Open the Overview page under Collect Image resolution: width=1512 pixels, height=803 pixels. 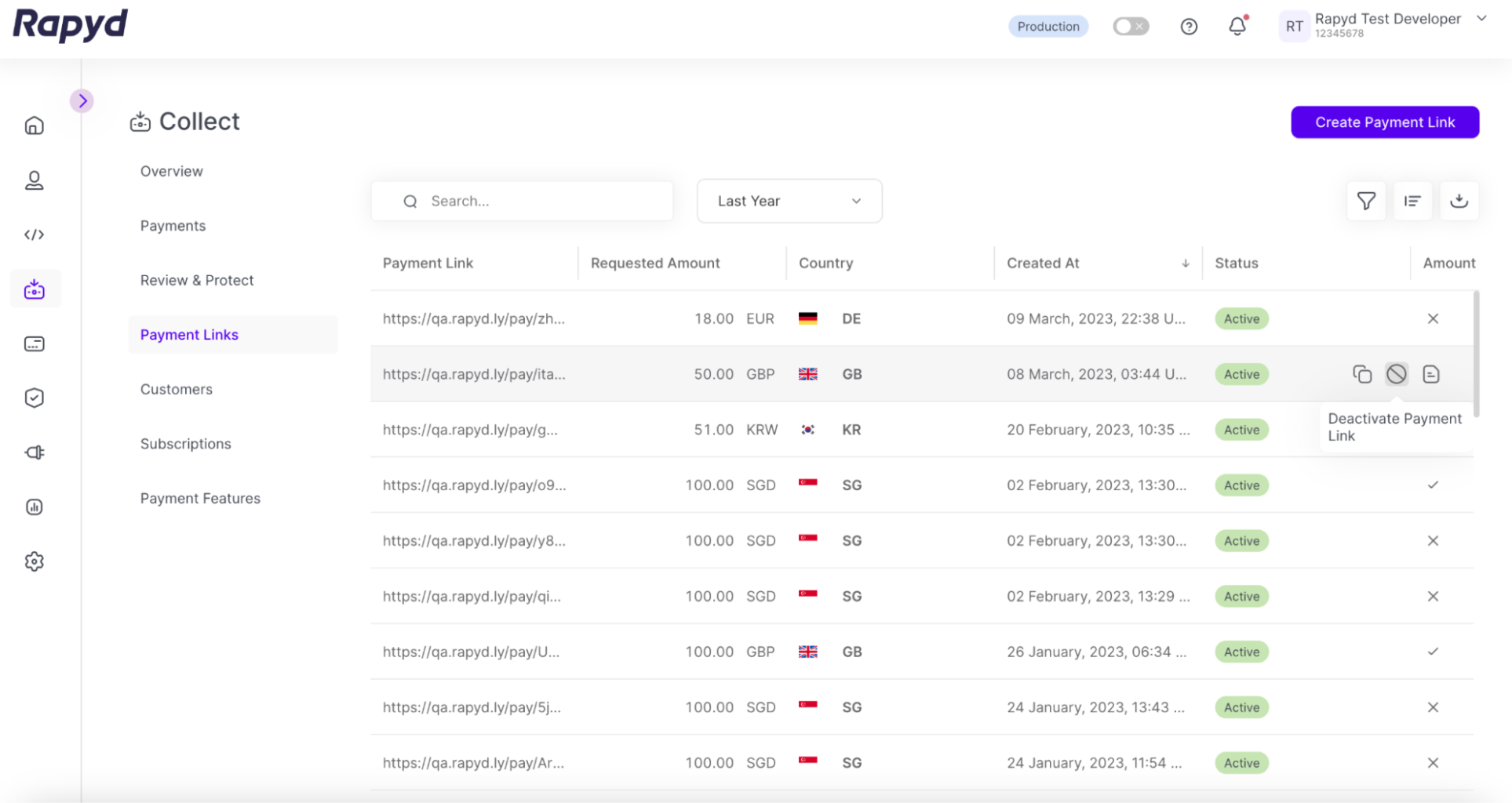(x=171, y=171)
